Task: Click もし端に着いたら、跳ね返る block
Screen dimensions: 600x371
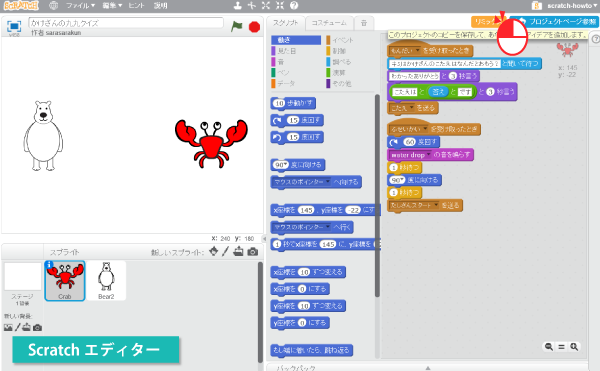Action: point(311,350)
